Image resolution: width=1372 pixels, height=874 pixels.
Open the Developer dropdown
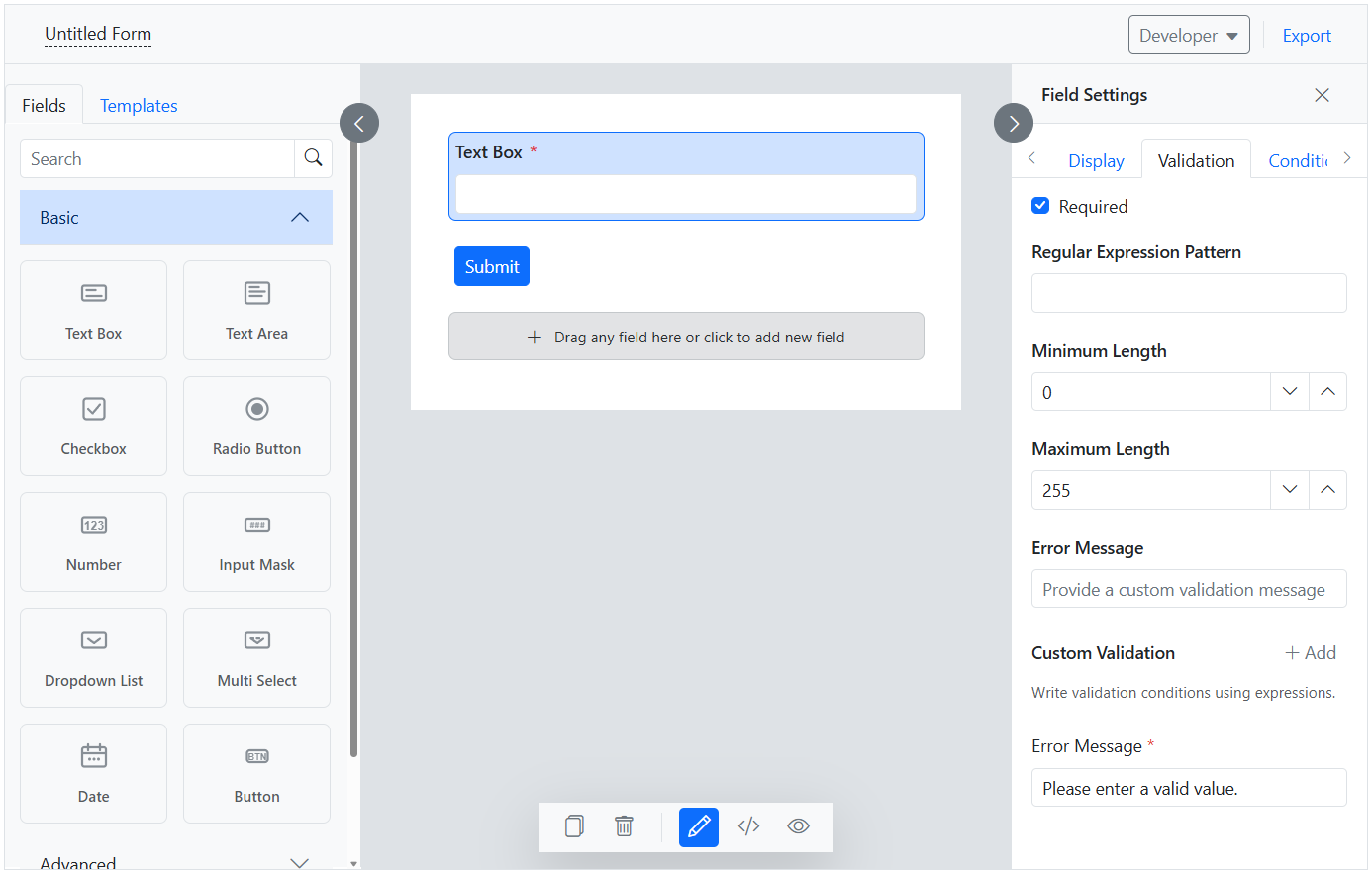coord(1189,35)
